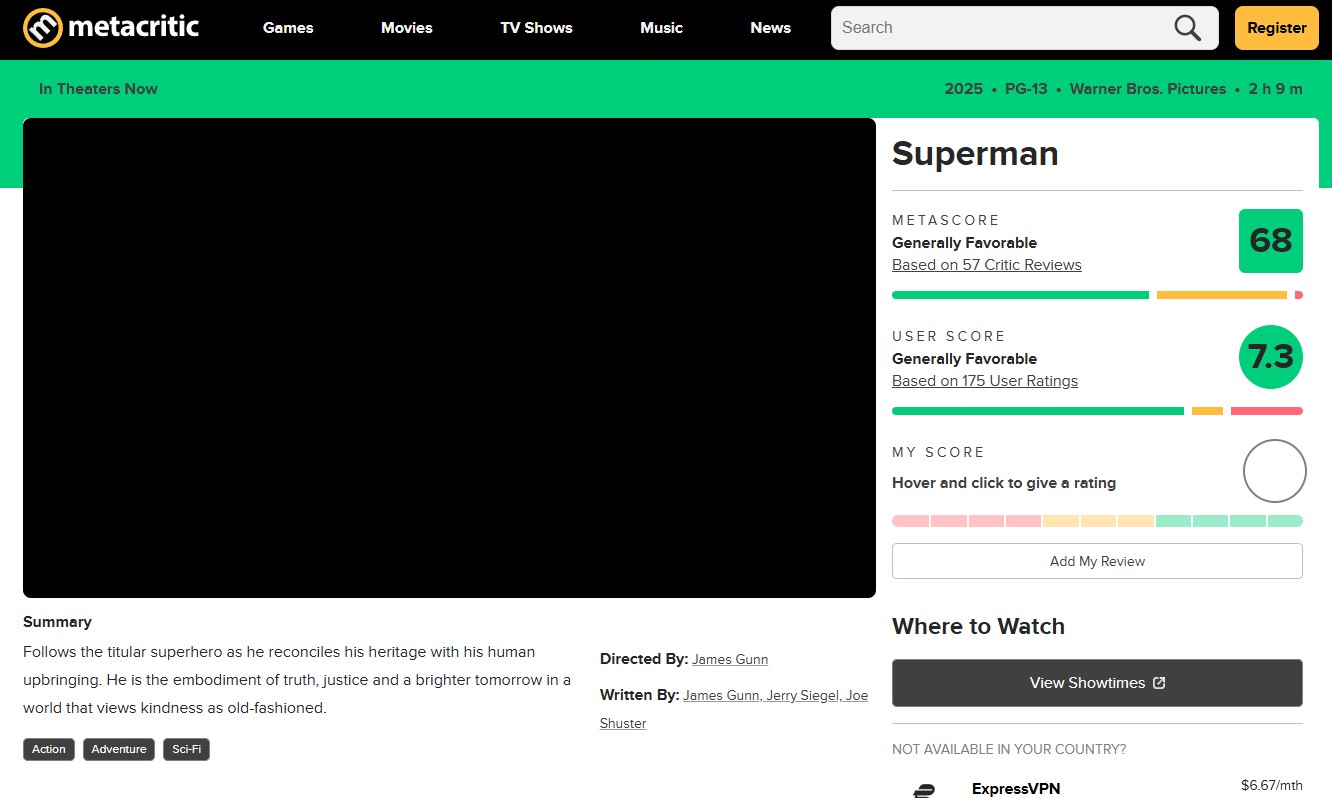
Task: Click the User Score 7.3 badge
Action: click(1271, 357)
